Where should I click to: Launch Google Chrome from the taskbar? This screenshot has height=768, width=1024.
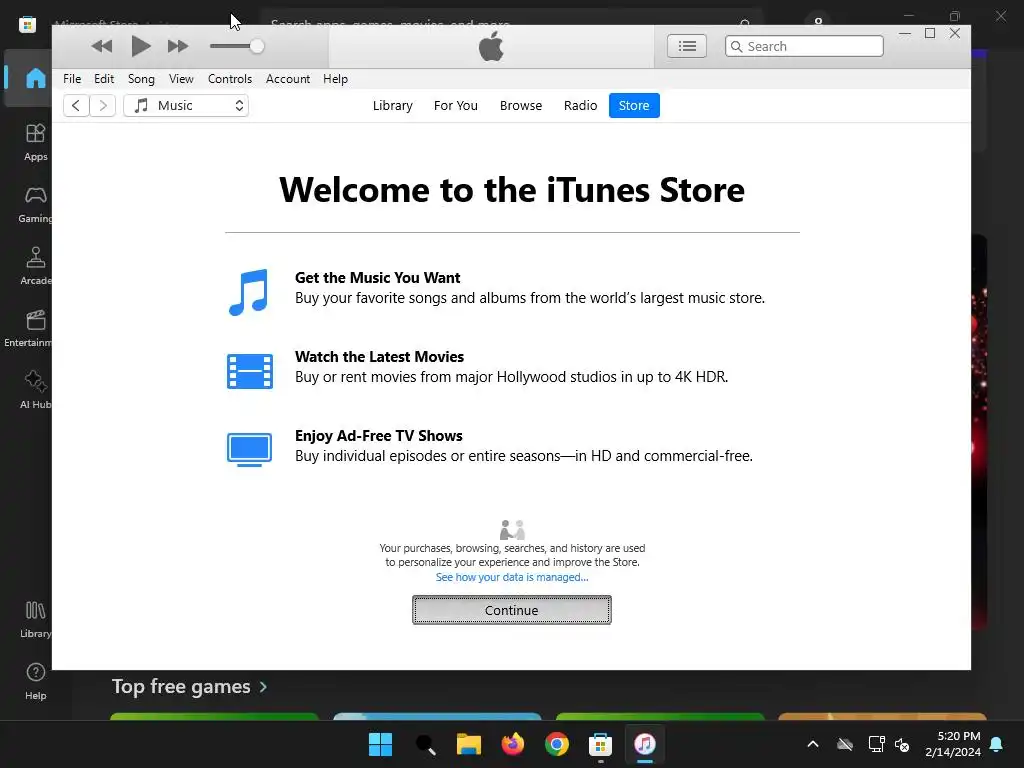pyautogui.click(x=557, y=744)
